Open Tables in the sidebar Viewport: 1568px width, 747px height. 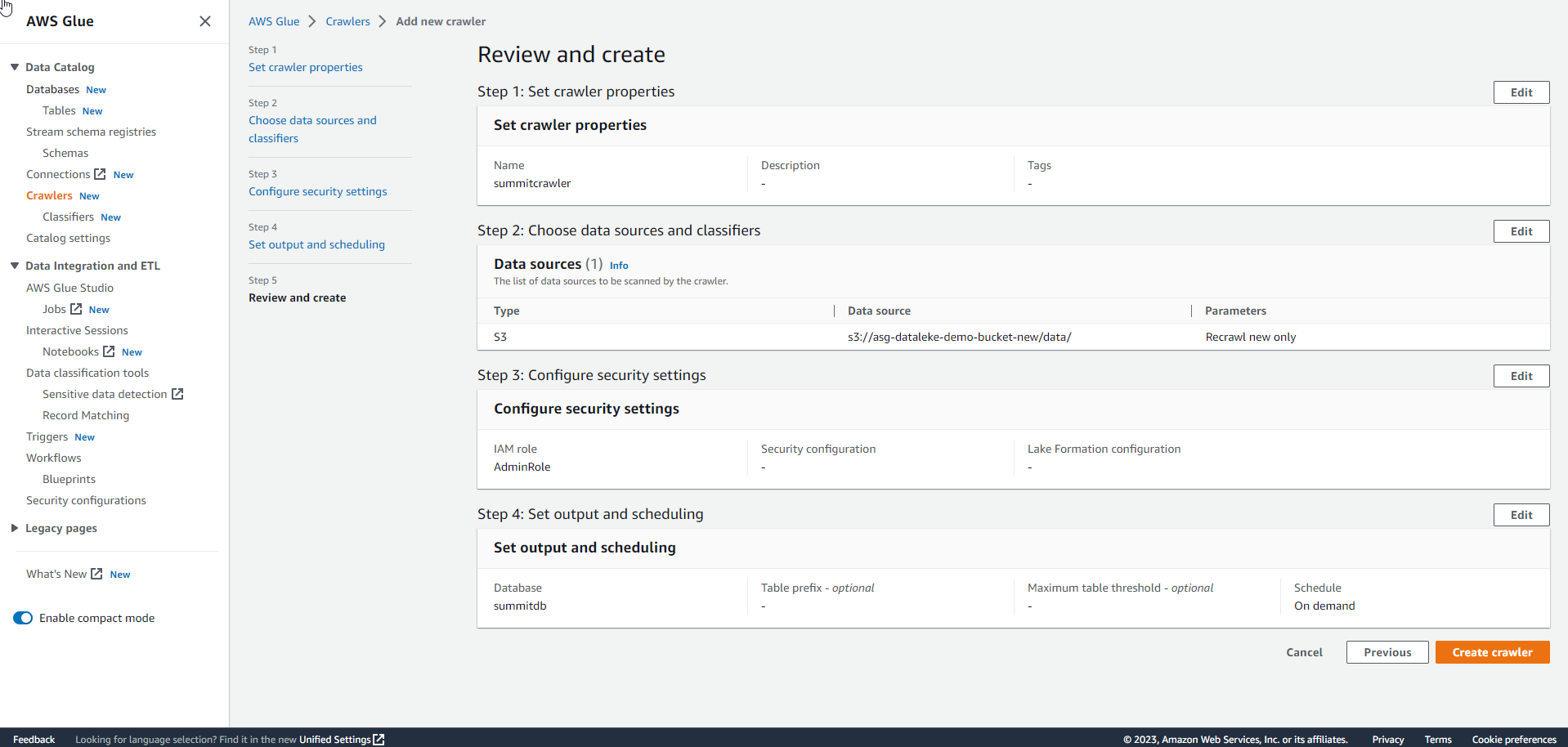coord(59,110)
